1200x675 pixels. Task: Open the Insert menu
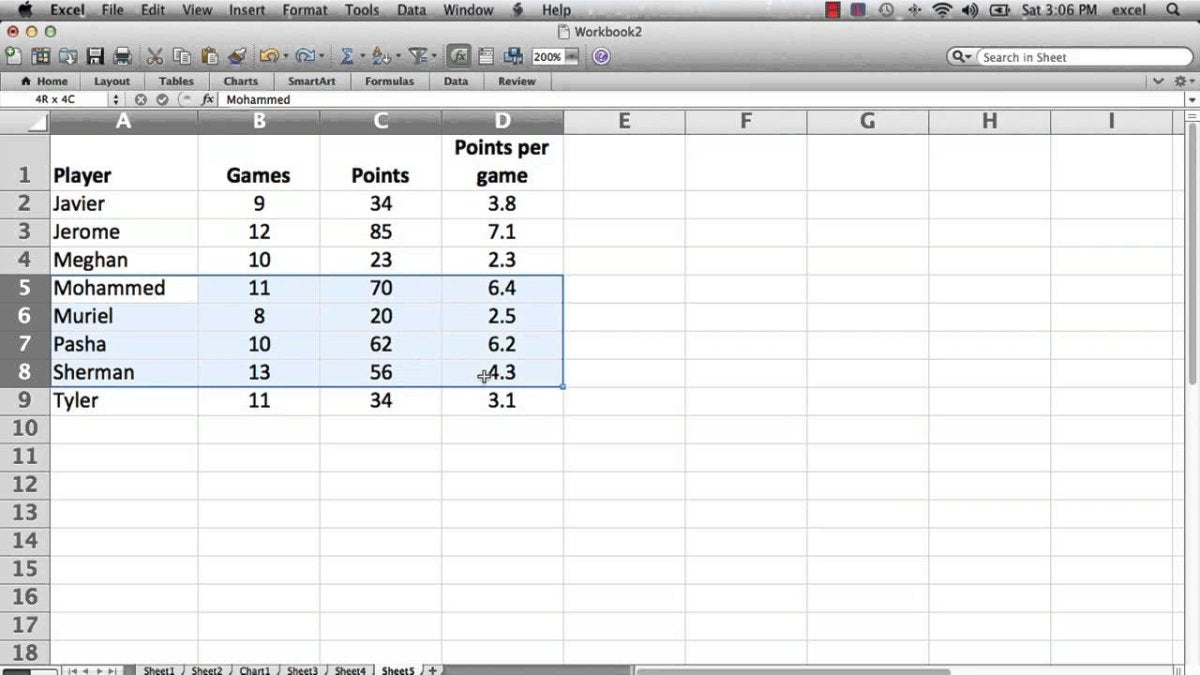[247, 10]
